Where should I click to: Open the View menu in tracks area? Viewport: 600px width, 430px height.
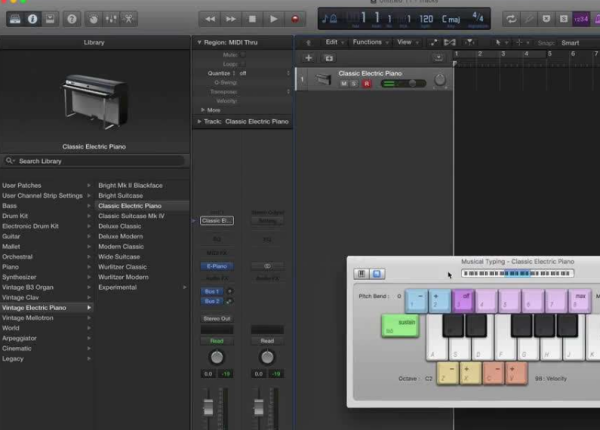tap(408, 42)
